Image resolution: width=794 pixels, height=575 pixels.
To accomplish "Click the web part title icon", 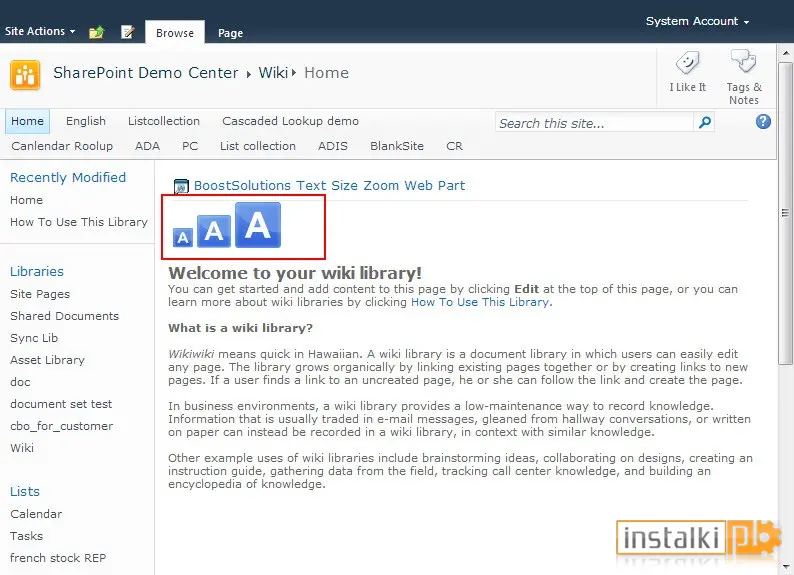I will [x=181, y=186].
